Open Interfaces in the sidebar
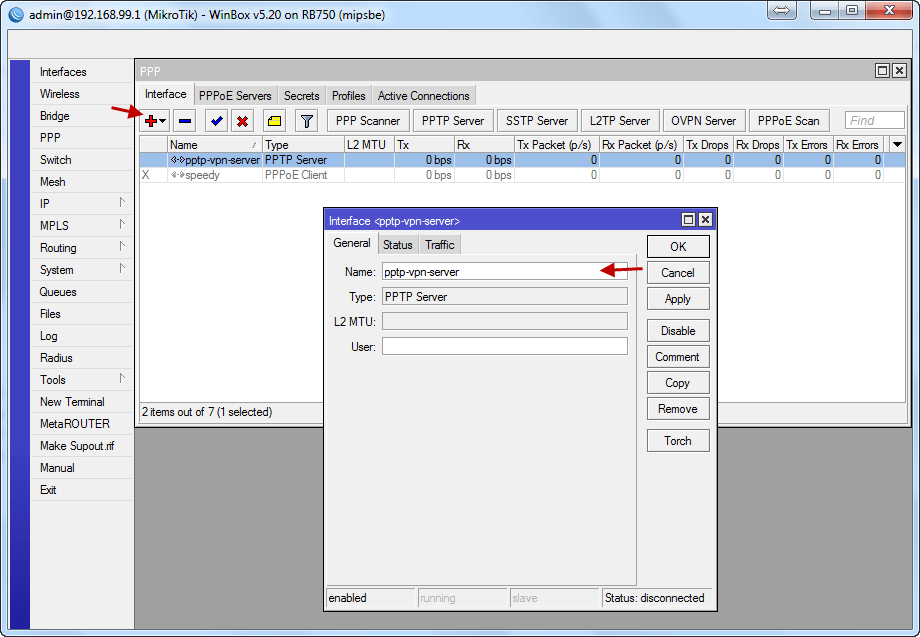Viewport: 920px width, 637px height. pyautogui.click(x=81, y=72)
